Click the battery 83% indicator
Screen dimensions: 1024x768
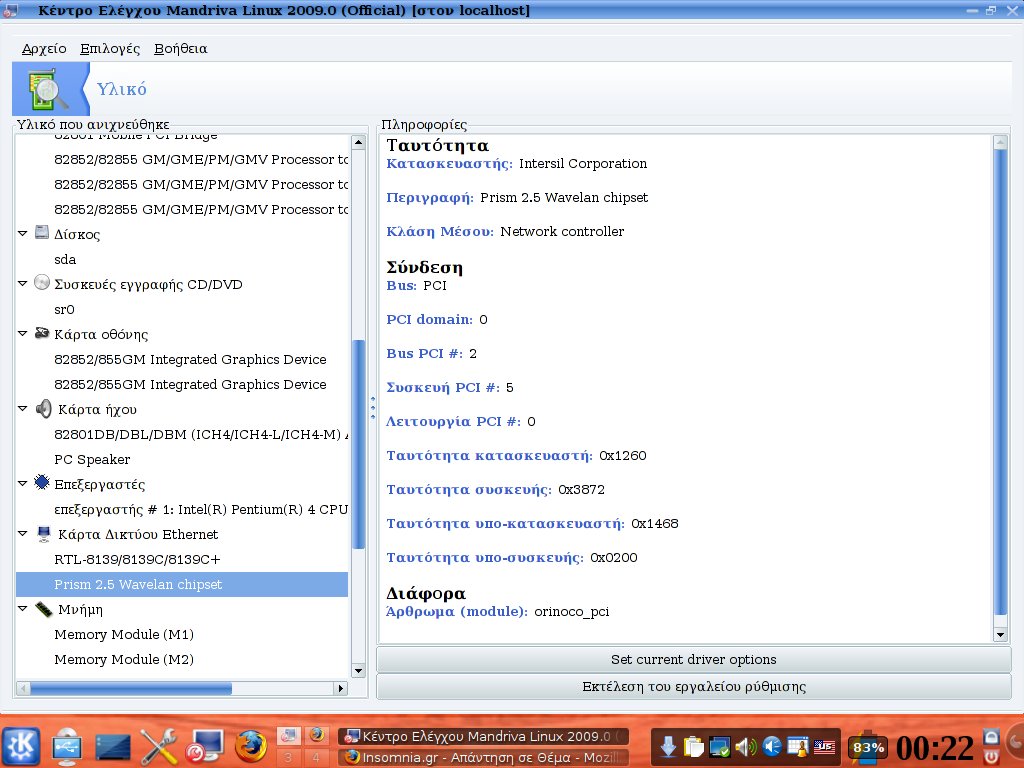(x=867, y=746)
